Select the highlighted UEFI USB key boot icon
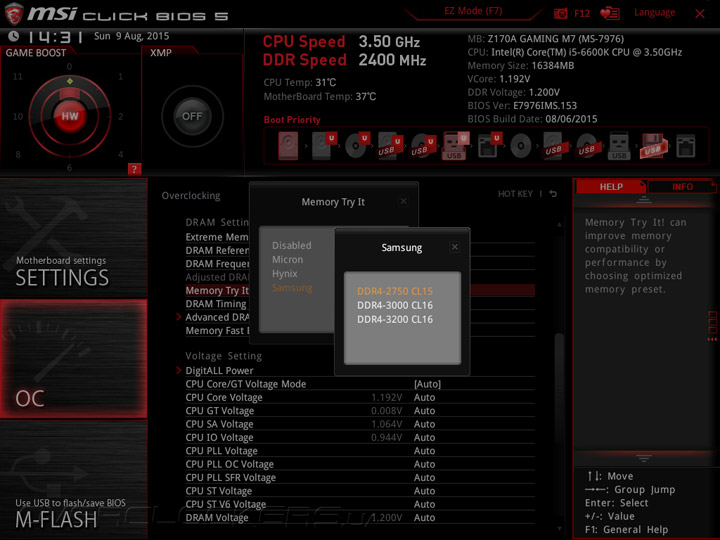 point(456,146)
